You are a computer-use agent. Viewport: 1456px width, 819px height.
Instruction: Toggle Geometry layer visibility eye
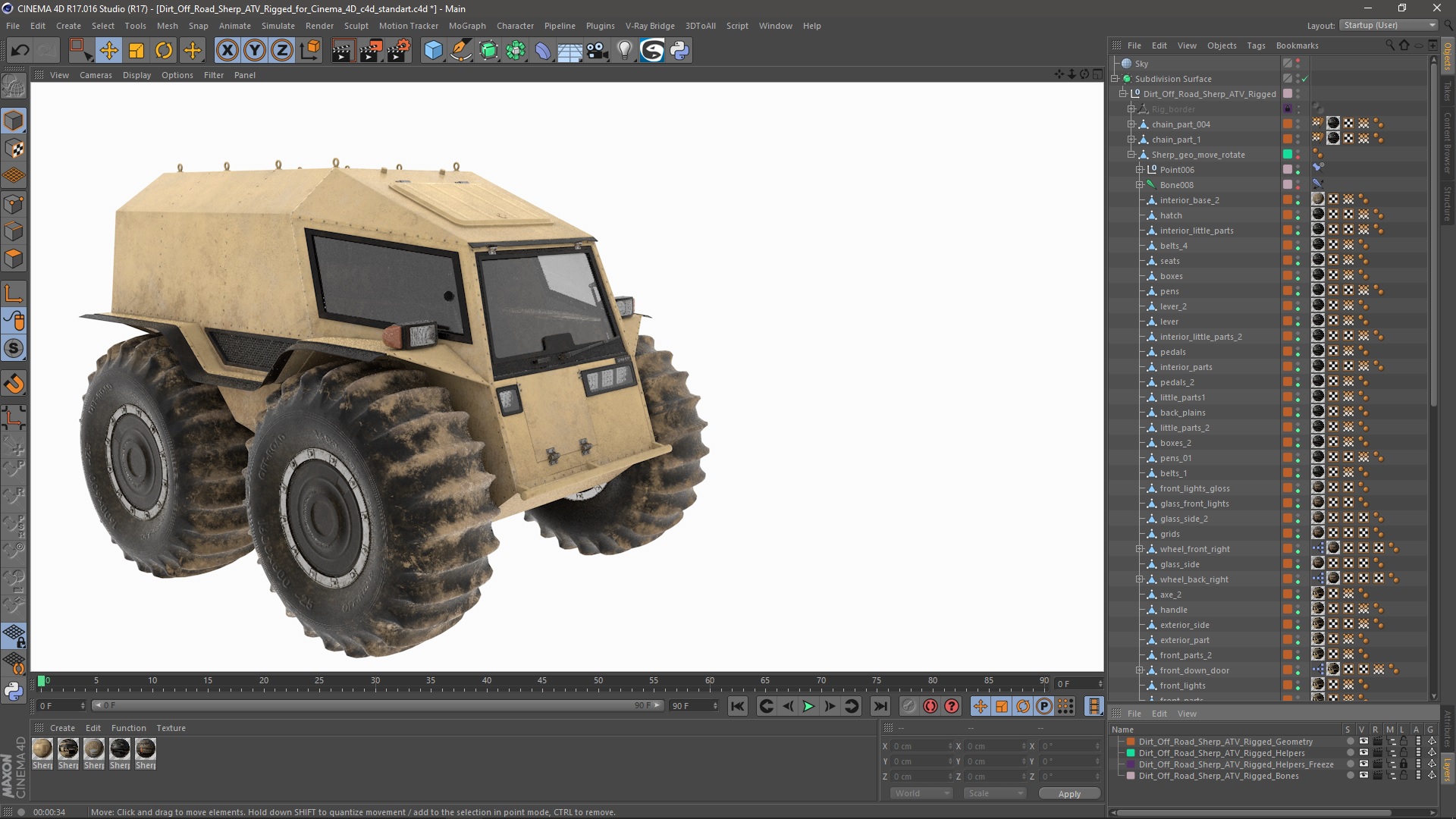tap(1363, 742)
